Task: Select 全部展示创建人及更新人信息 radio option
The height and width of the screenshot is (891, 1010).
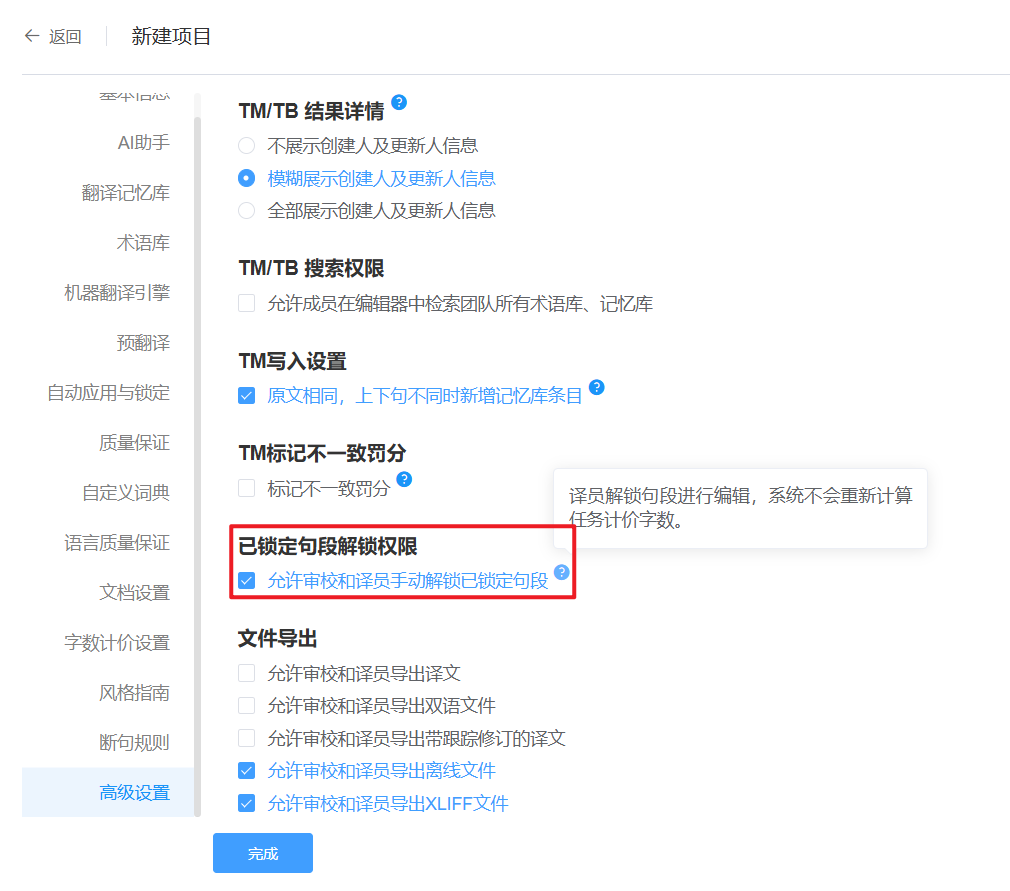Action: [246, 211]
